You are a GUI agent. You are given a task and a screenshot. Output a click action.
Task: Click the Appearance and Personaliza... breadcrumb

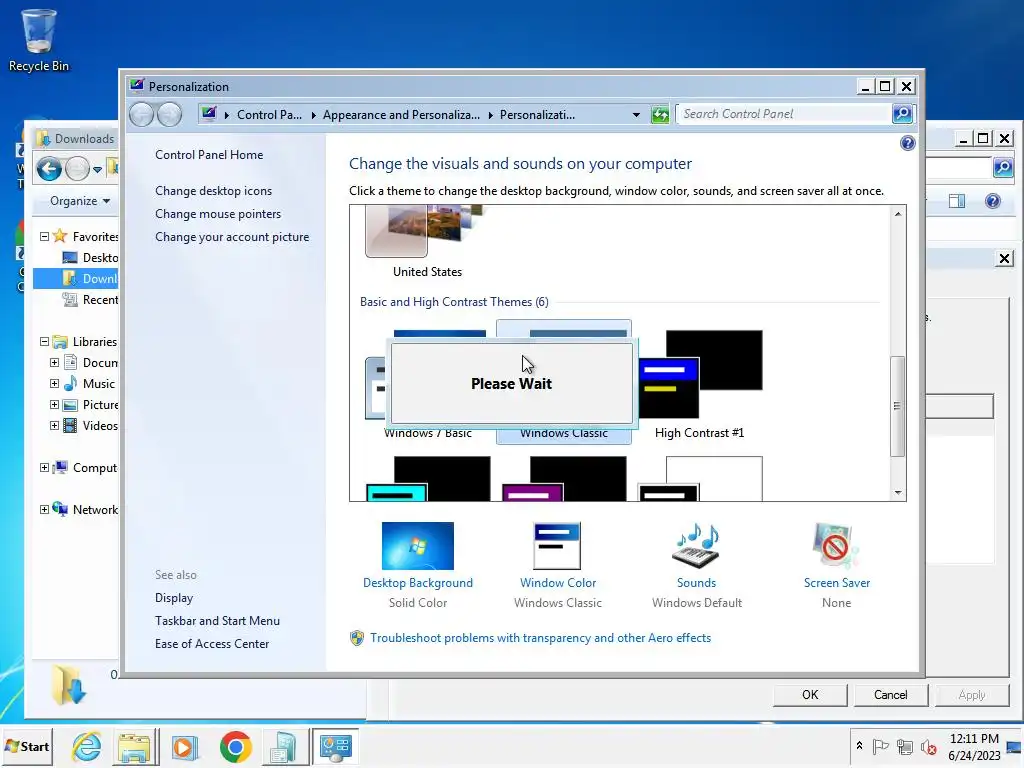pos(401,115)
